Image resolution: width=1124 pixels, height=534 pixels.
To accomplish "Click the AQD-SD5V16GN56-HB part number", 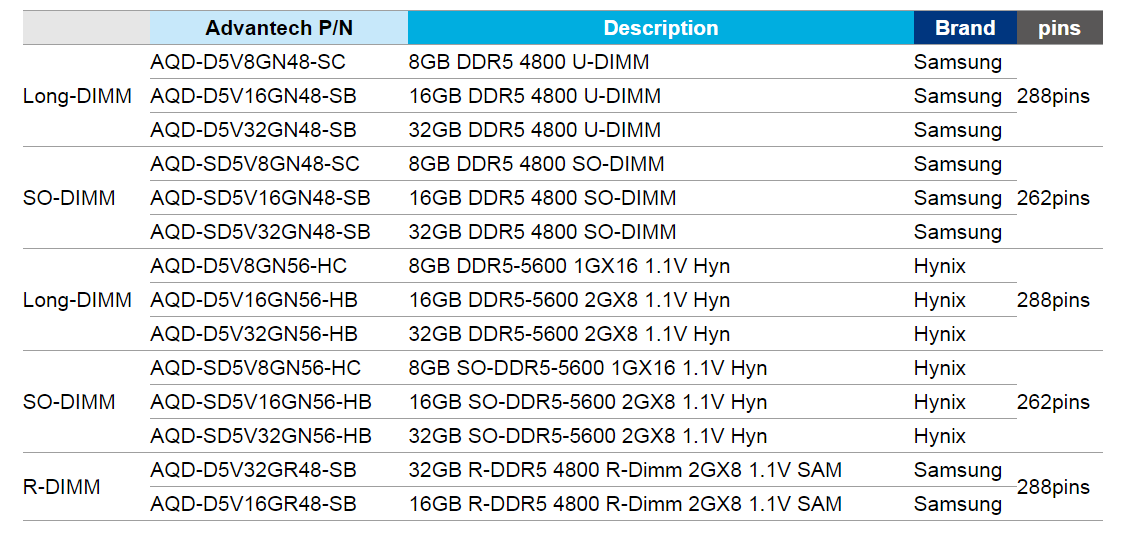I will (x=261, y=402).
